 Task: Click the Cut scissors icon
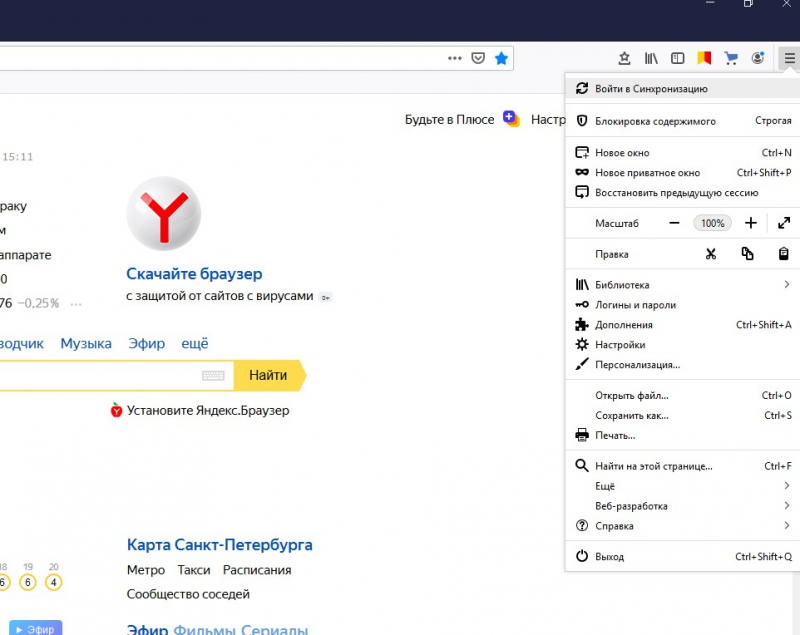pyautogui.click(x=710, y=254)
